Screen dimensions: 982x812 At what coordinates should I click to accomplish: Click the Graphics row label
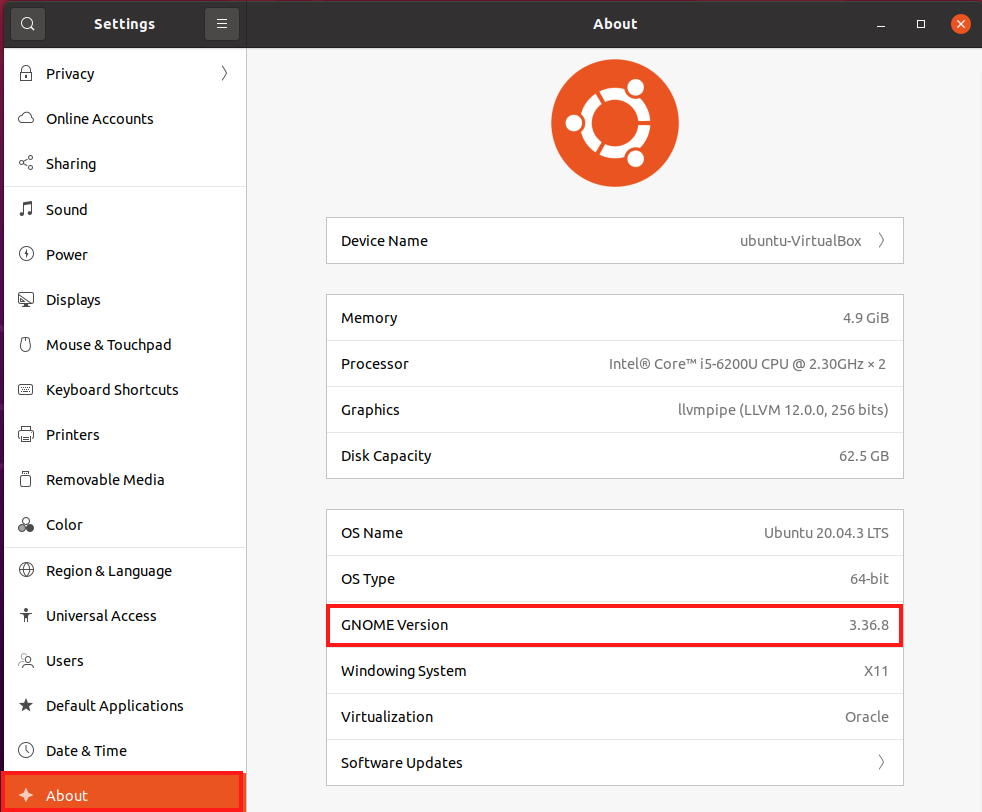(370, 410)
